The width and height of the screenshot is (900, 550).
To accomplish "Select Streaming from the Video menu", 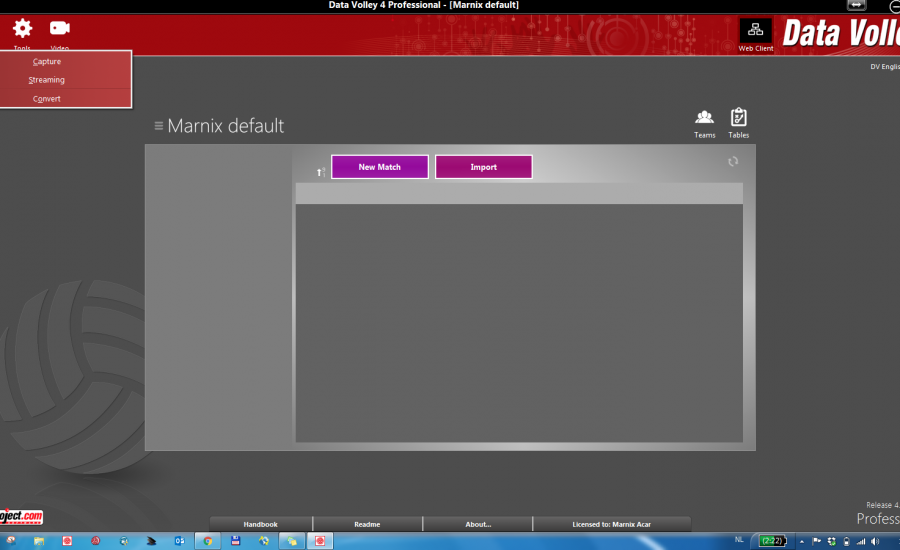I will point(46,80).
